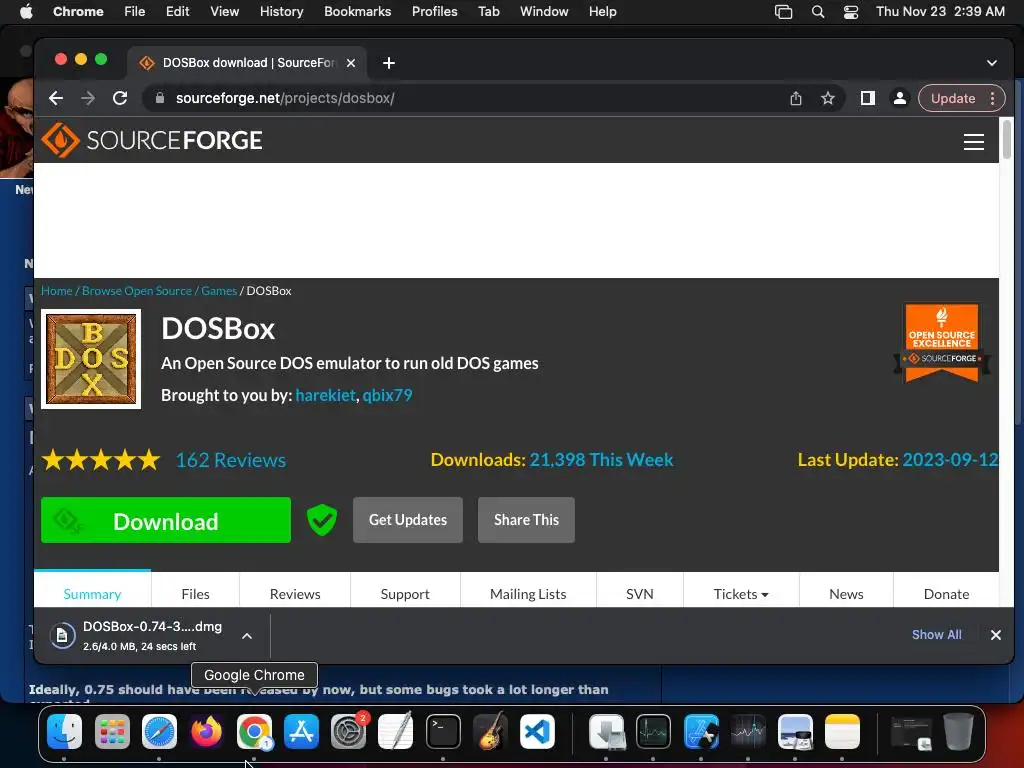Launch GarageBand from the Dock
The width and height of the screenshot is (1024, 768).
pos(490,731)
